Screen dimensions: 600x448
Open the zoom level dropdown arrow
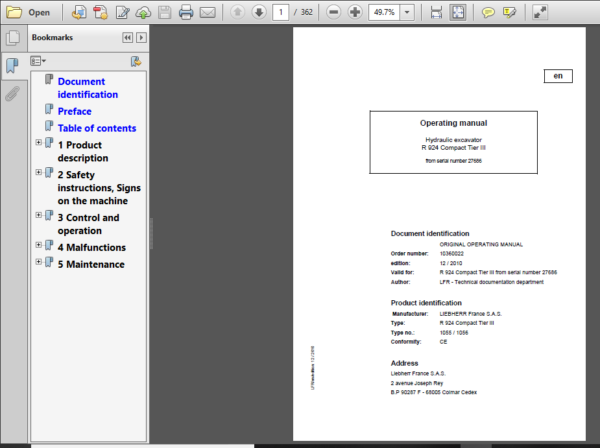click(x=407, y=12)
